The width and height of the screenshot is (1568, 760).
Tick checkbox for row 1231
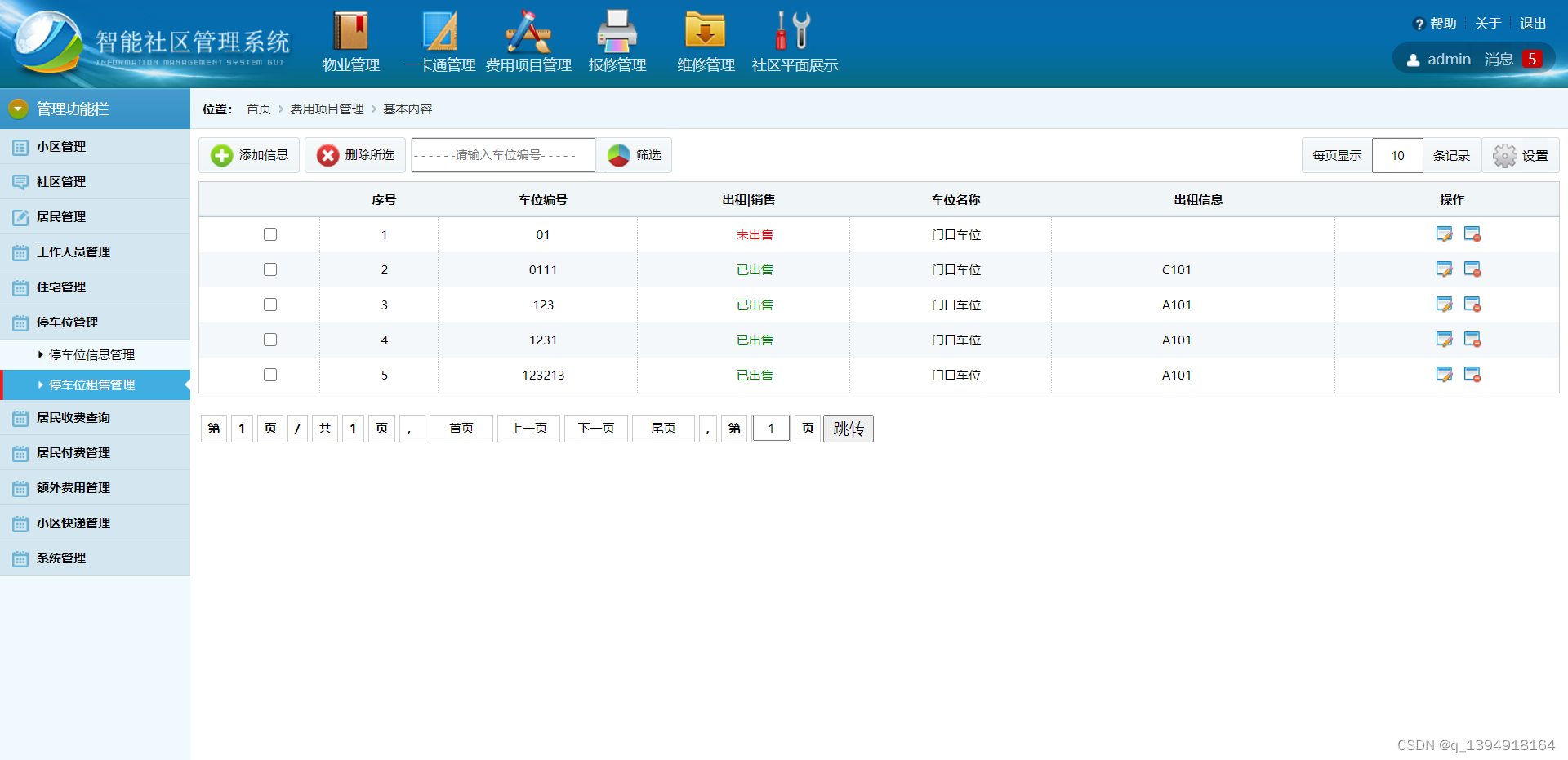tap(270, 340)
